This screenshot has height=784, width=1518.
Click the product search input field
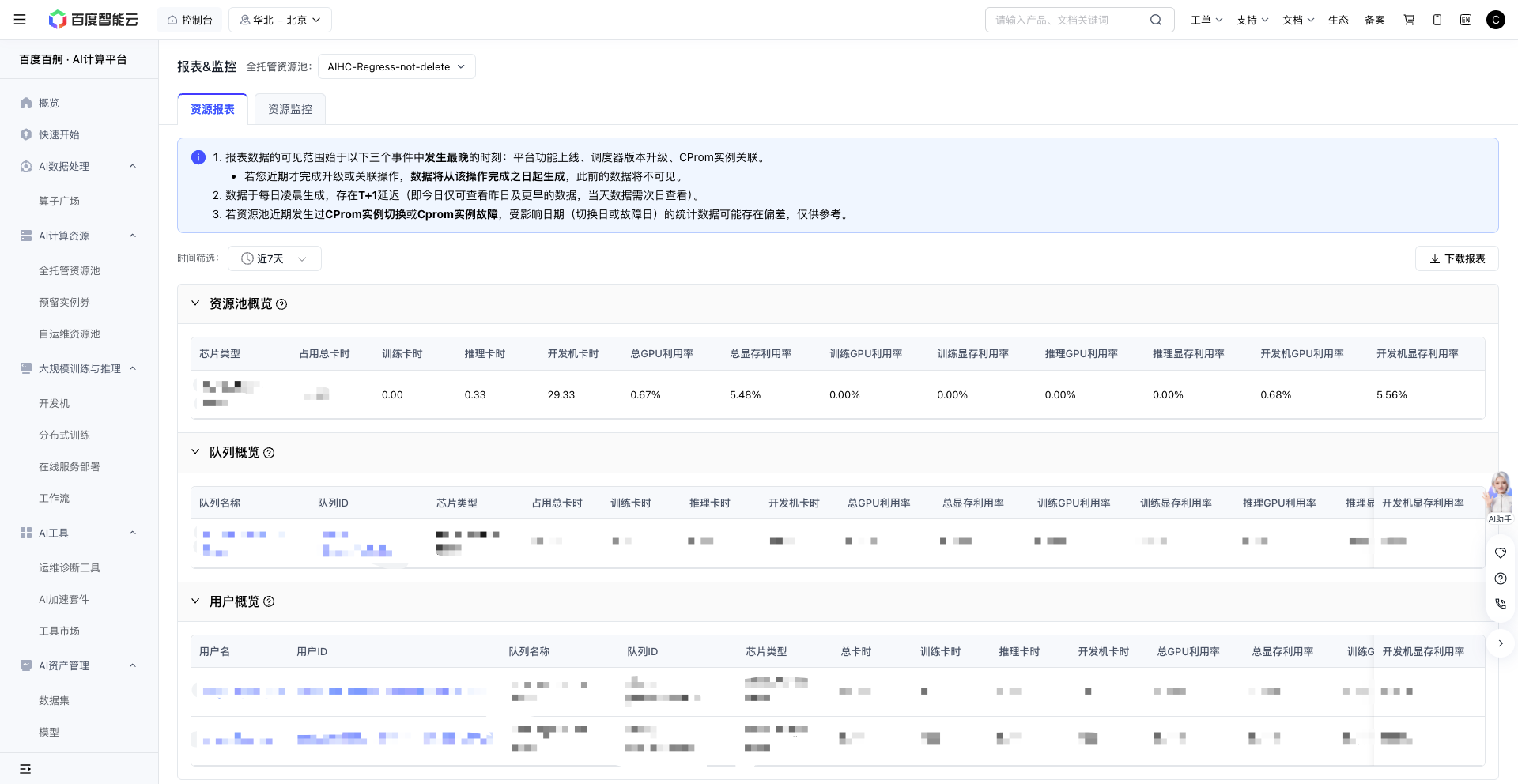point(1067,20)
